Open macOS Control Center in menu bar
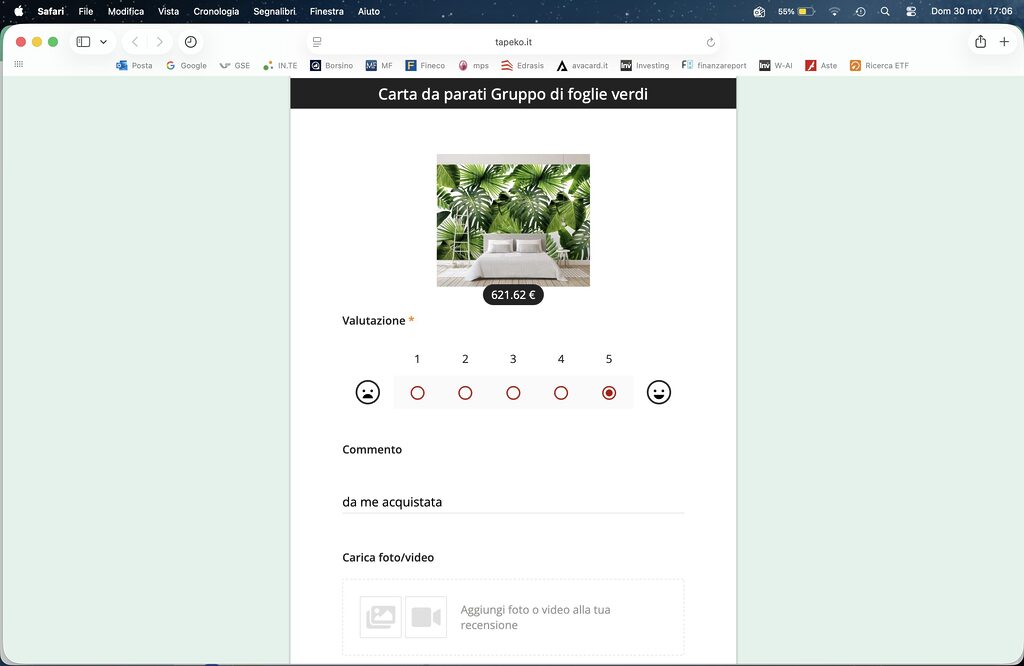 (911, 11)
